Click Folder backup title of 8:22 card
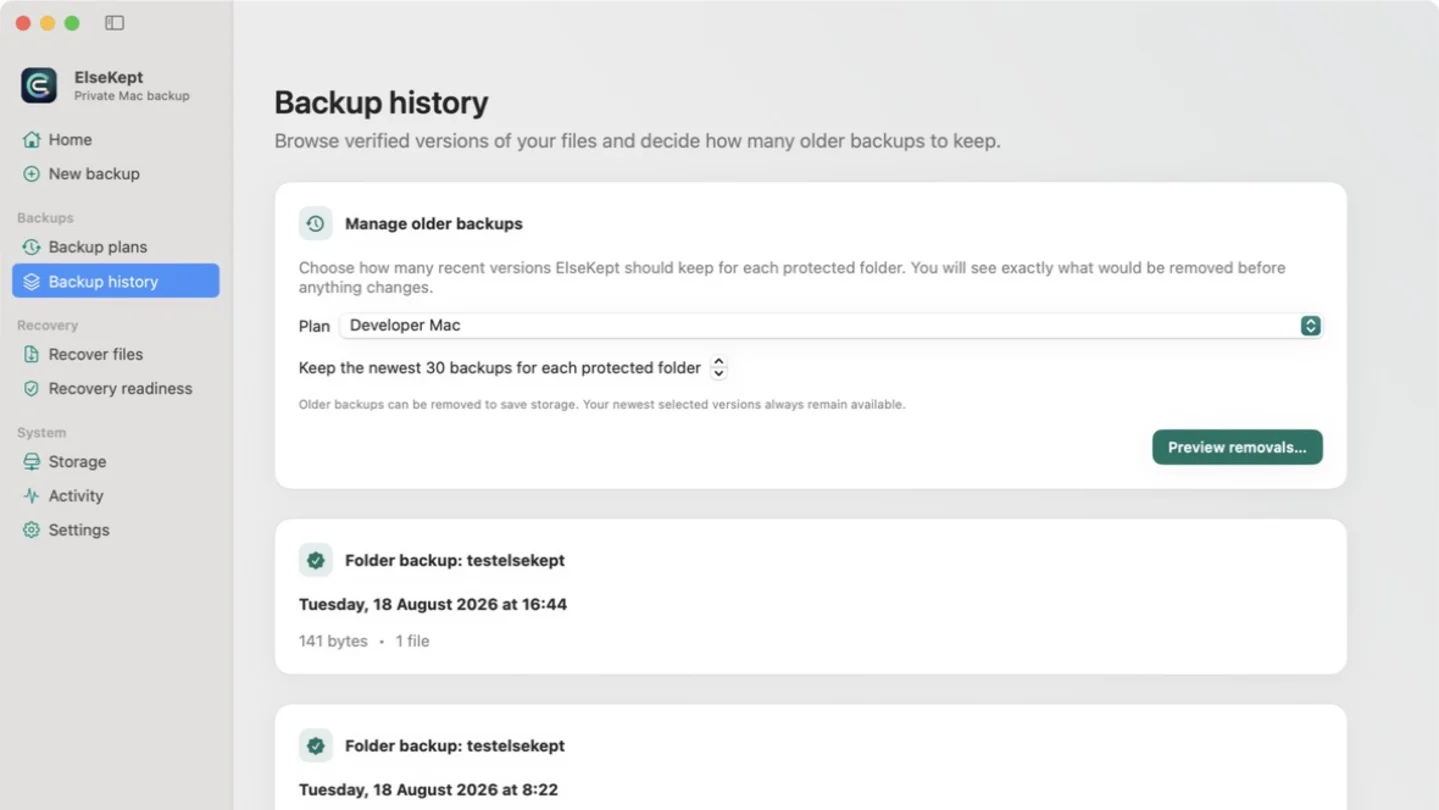Viewport: 1439px width, 810px height. click(455, 746)
